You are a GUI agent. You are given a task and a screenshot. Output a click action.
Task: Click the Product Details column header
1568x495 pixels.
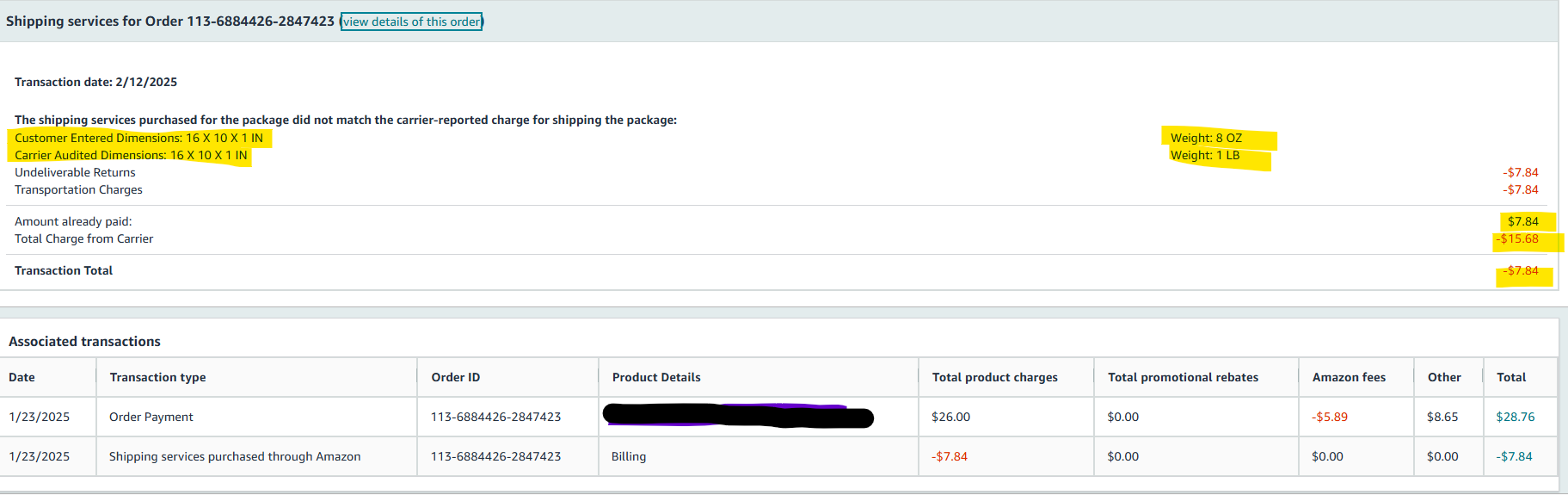coord(656,377)
